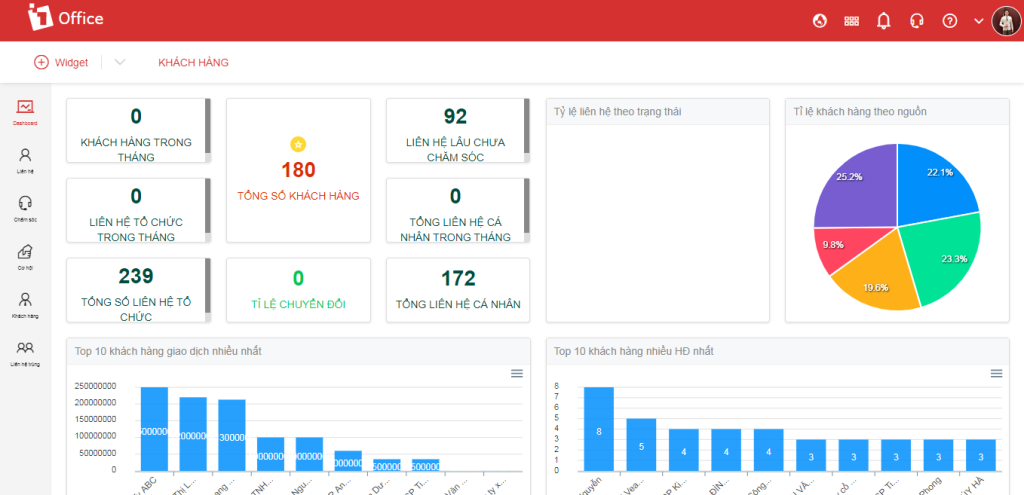Click scrollbar of TỔNG SỐ LIÊN HỆ TỔ CHỨC card
The height and width of the screenshot is (495, 1024).
click(x=208, y=285)
